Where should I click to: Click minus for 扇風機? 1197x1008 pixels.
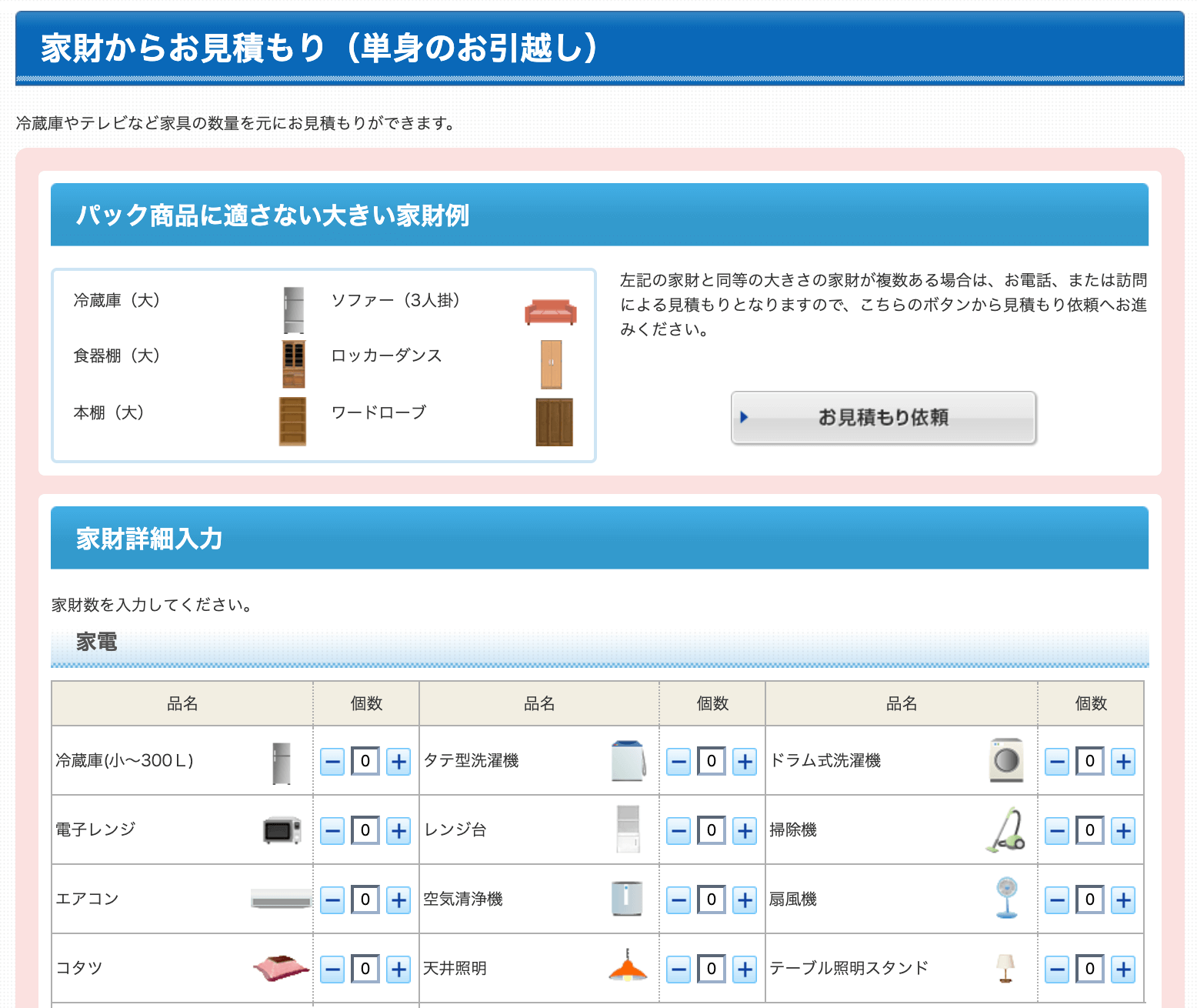[1057, 900]
